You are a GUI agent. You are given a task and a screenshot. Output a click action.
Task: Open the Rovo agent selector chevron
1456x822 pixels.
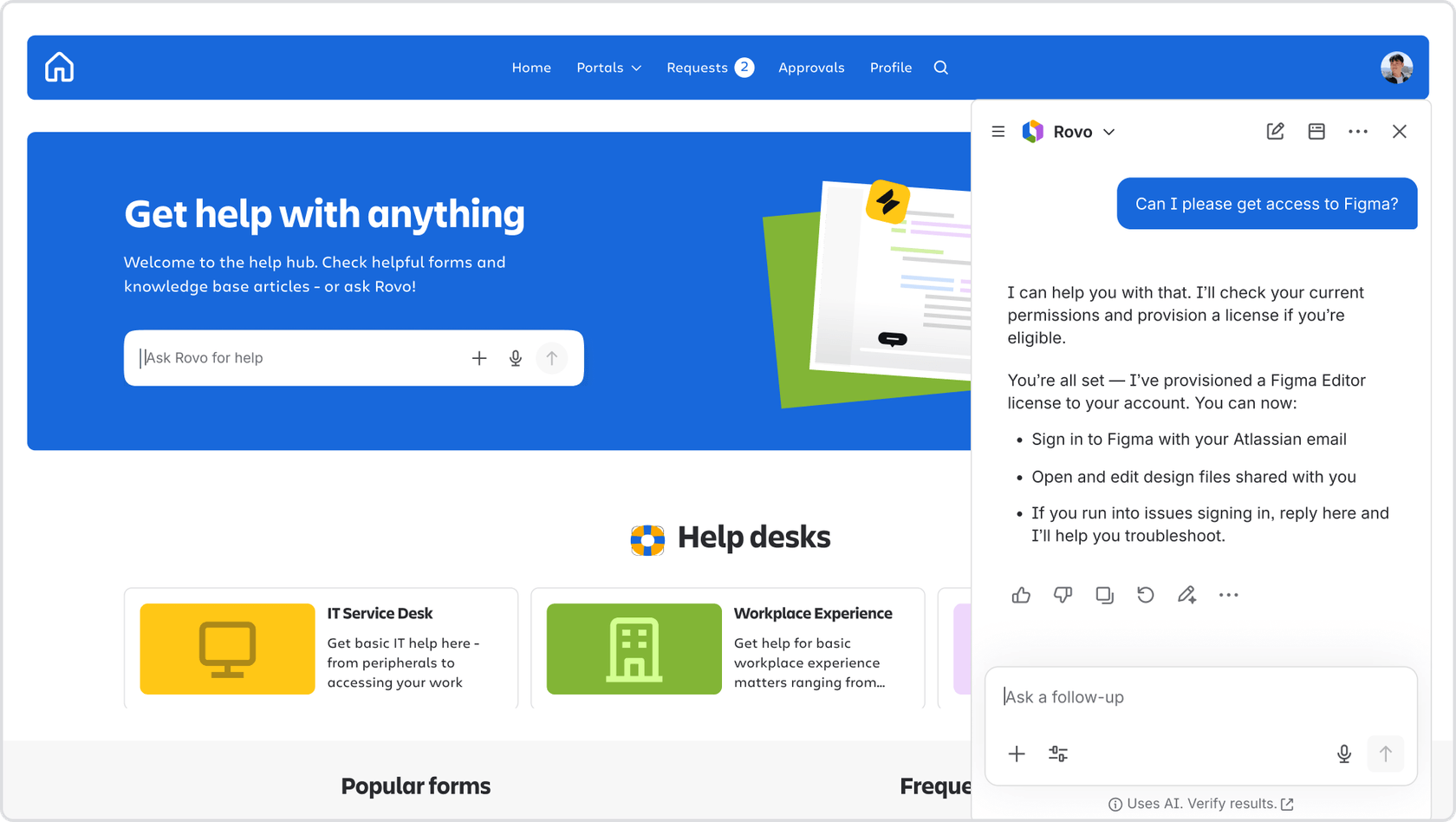tap(1110, 132)
